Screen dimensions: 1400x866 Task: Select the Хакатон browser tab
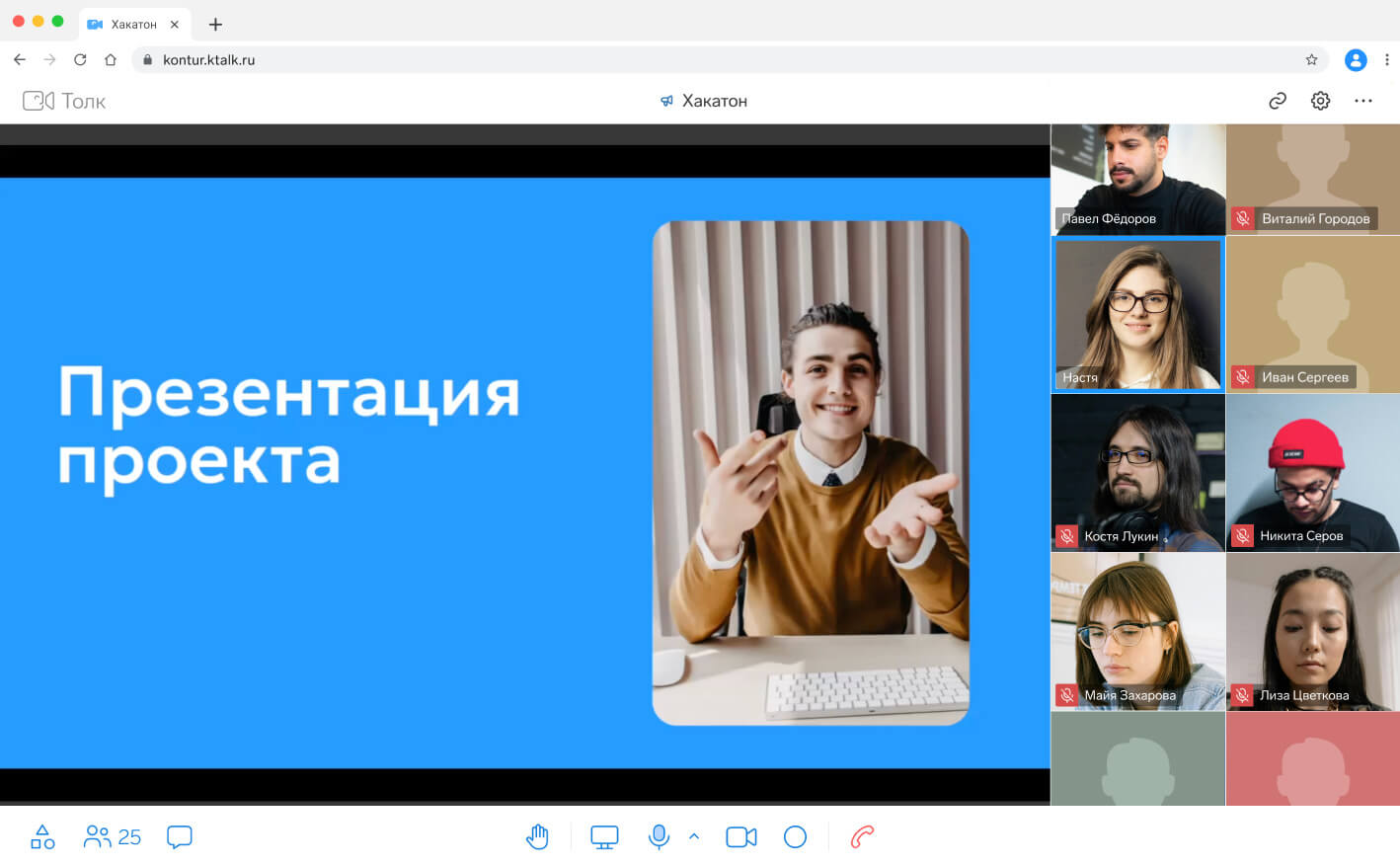133,24
